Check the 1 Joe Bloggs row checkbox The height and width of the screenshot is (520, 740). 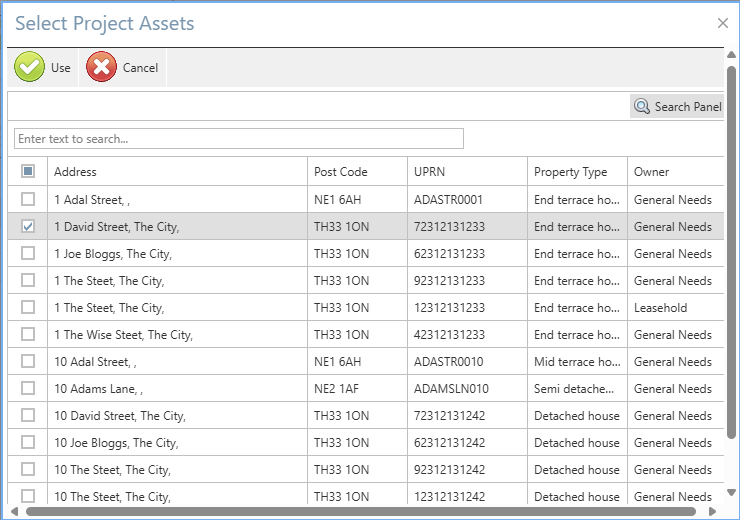(x=28, y=254)
